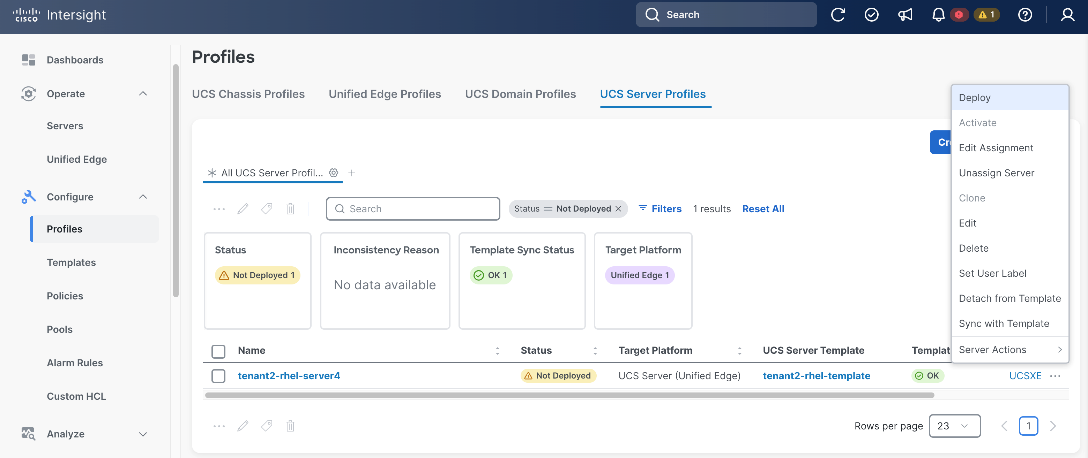The width and height of the screenshot is (1088, 458).
Task: Click the sidebar vertical scrollbar
Action: point(176,180)
